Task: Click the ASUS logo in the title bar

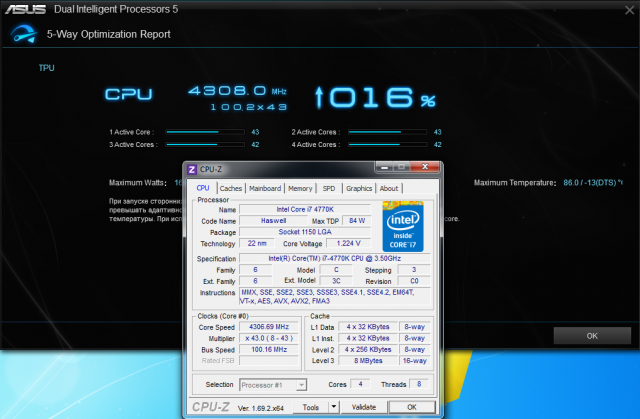Action: coord(25,9)
